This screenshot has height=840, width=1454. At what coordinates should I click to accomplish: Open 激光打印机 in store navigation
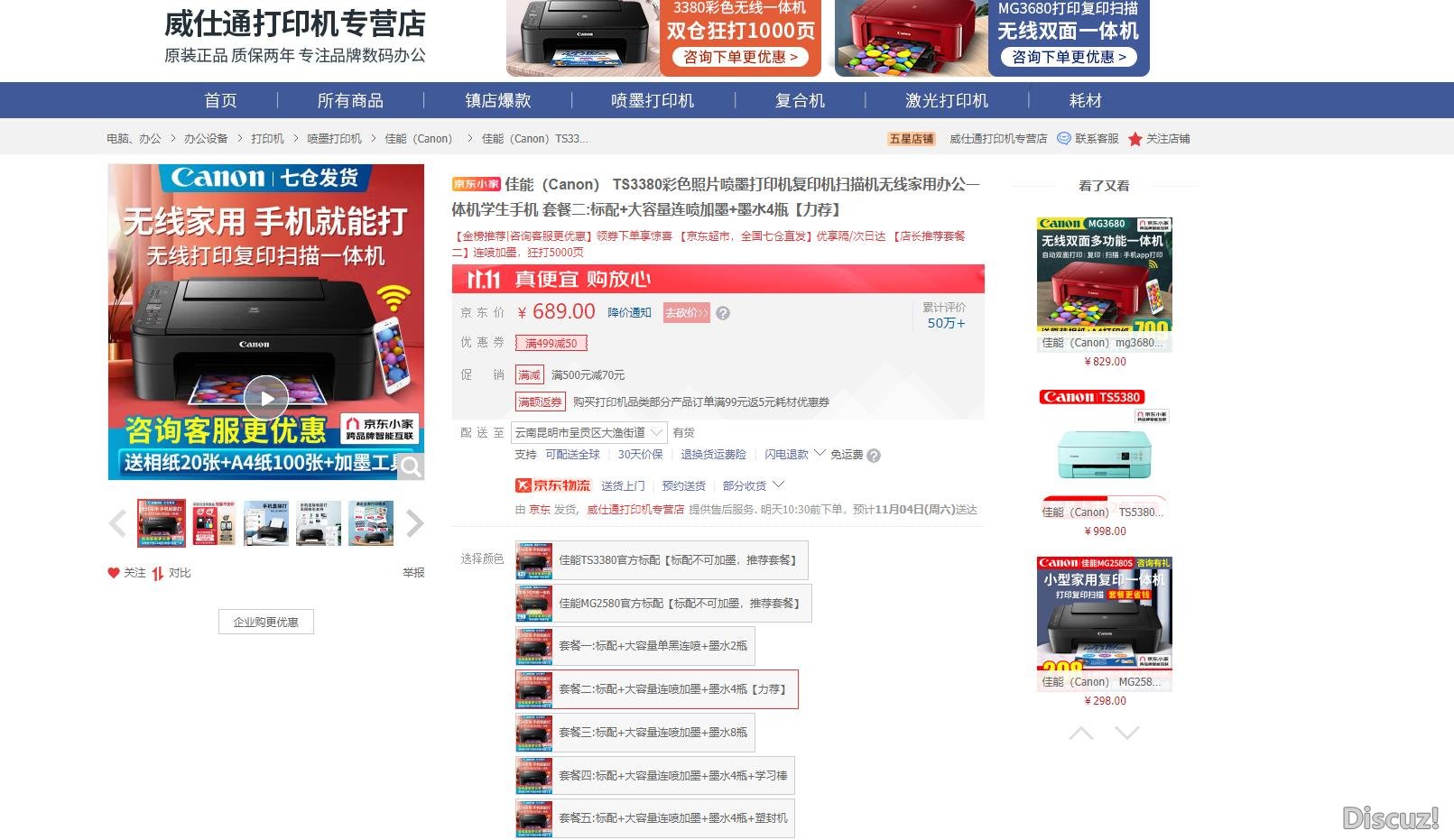click(947, 100)
